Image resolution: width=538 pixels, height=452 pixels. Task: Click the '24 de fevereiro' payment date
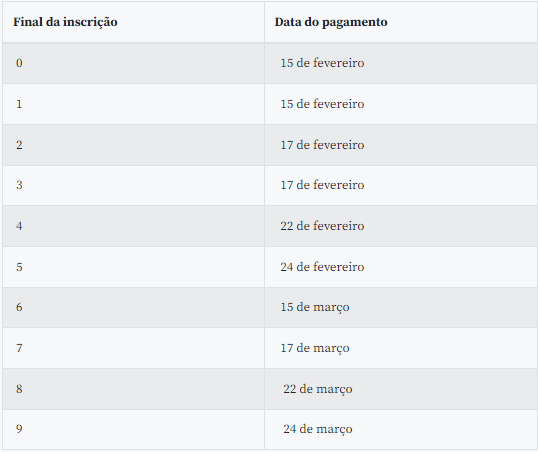(322, 267)
